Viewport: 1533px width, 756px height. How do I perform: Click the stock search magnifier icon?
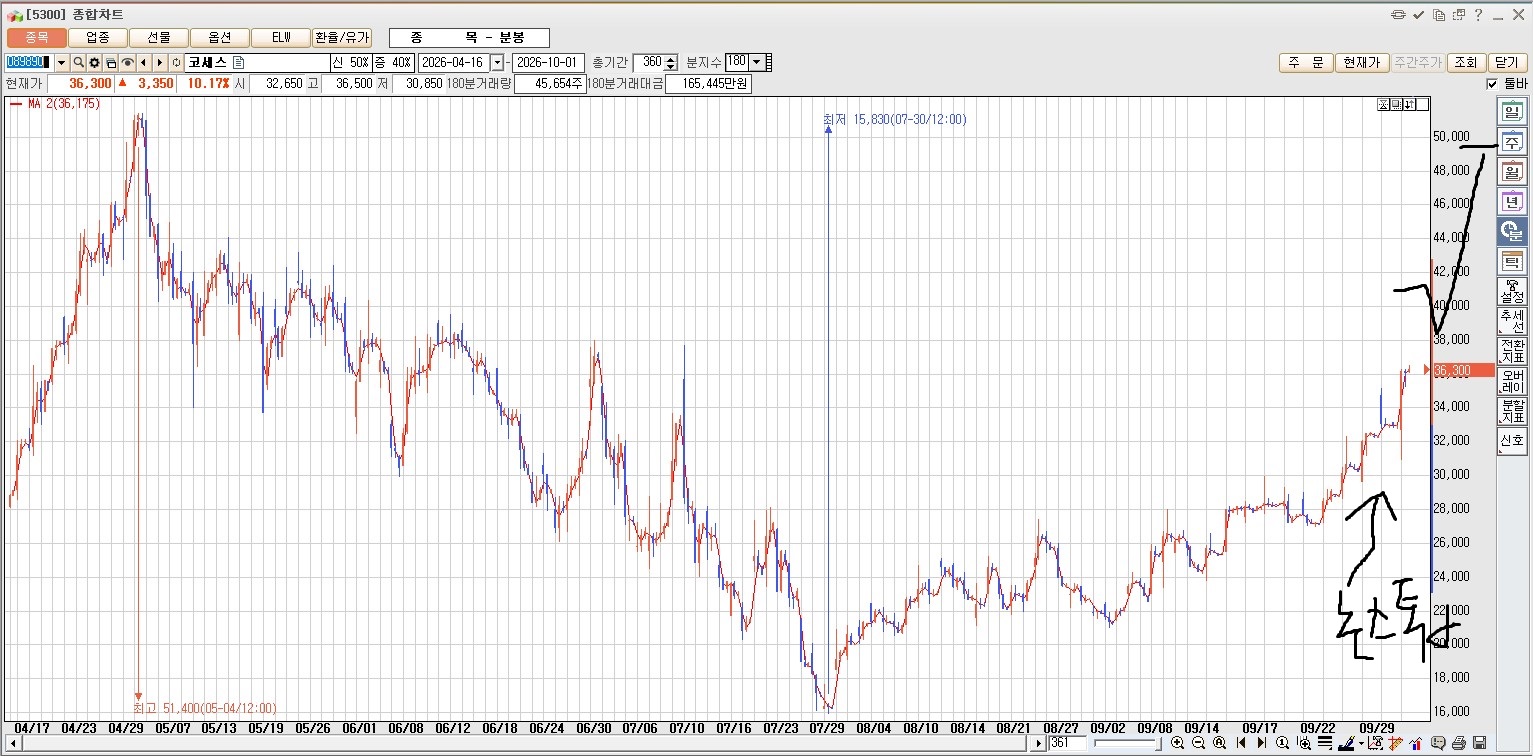point(78,62)
